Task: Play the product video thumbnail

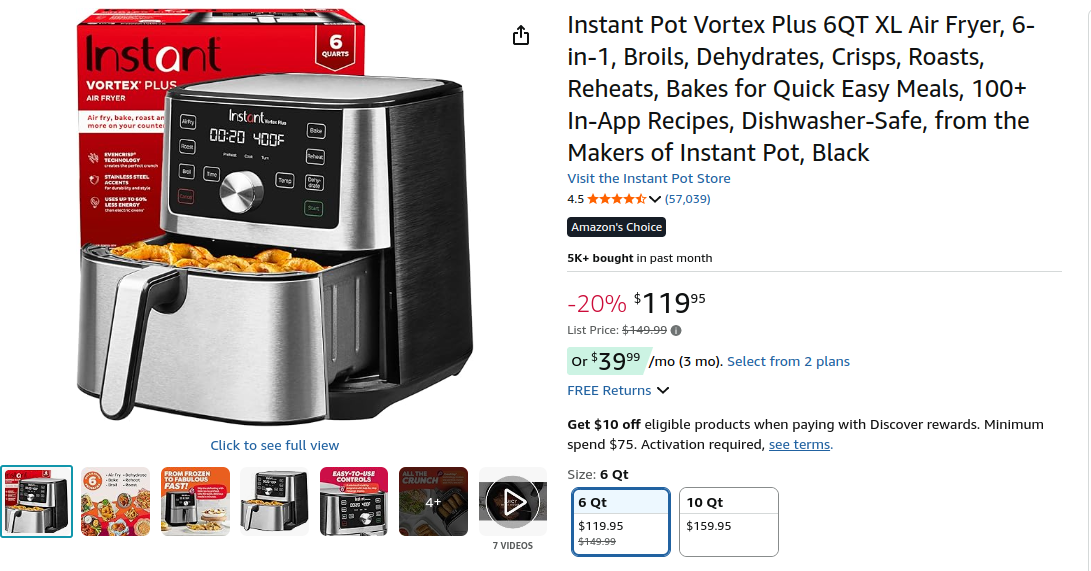Action: click(x=513, y=501)
